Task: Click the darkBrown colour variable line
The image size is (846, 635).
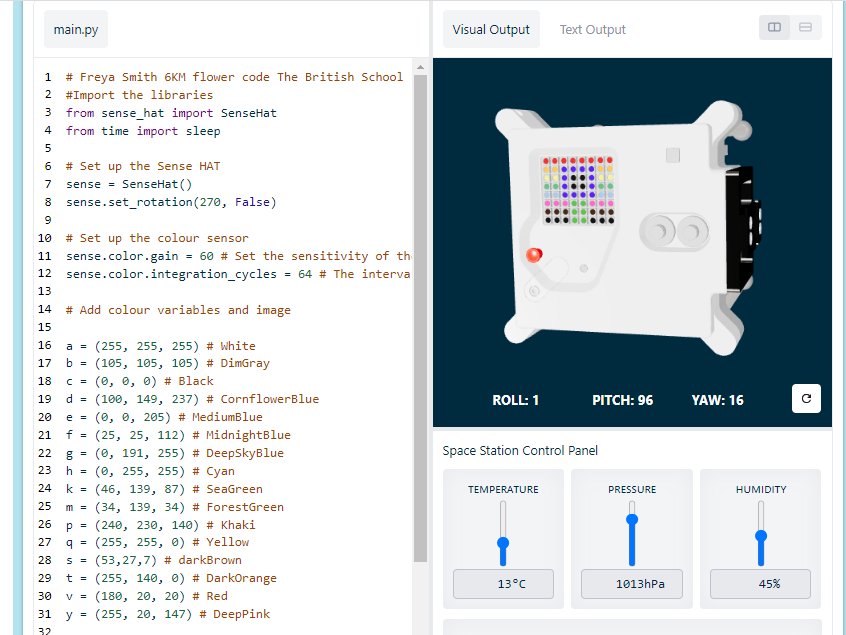Action: 154,560
